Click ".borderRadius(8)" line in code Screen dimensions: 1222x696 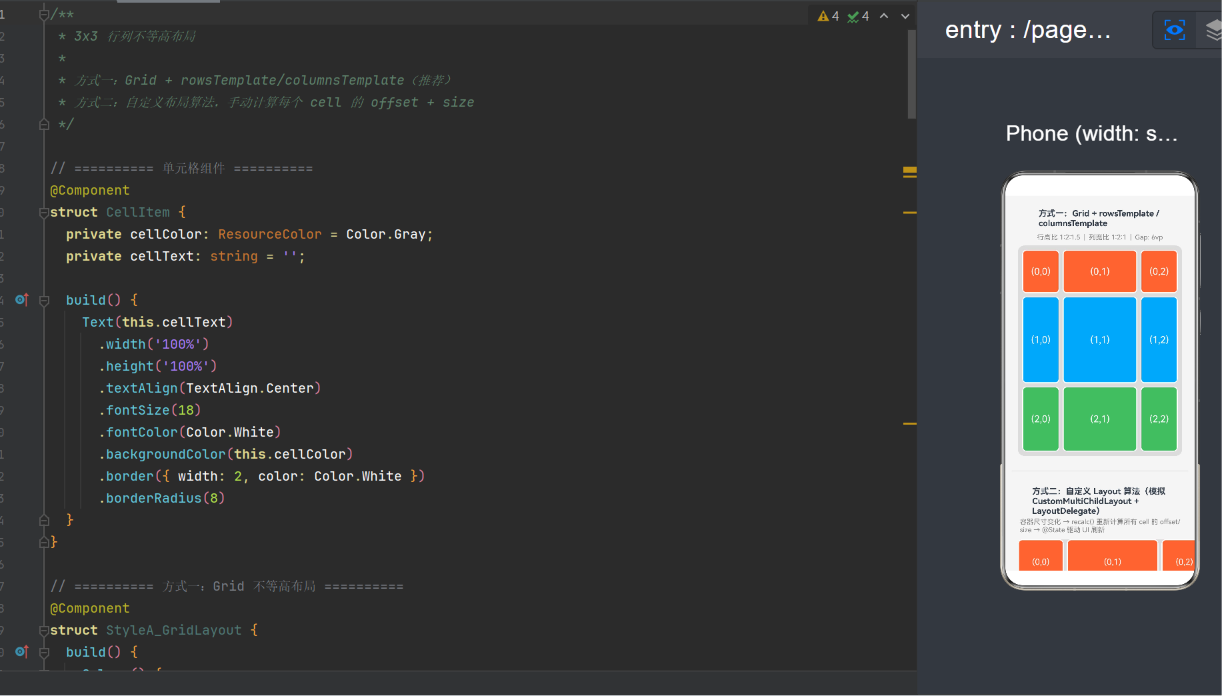(162, 498)
